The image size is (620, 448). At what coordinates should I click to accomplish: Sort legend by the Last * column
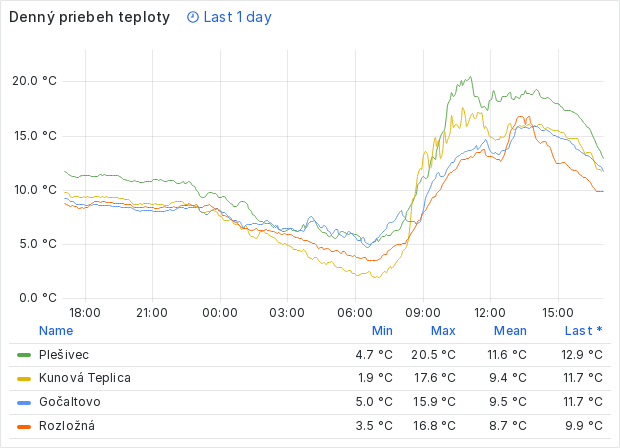tap(583, 330)
